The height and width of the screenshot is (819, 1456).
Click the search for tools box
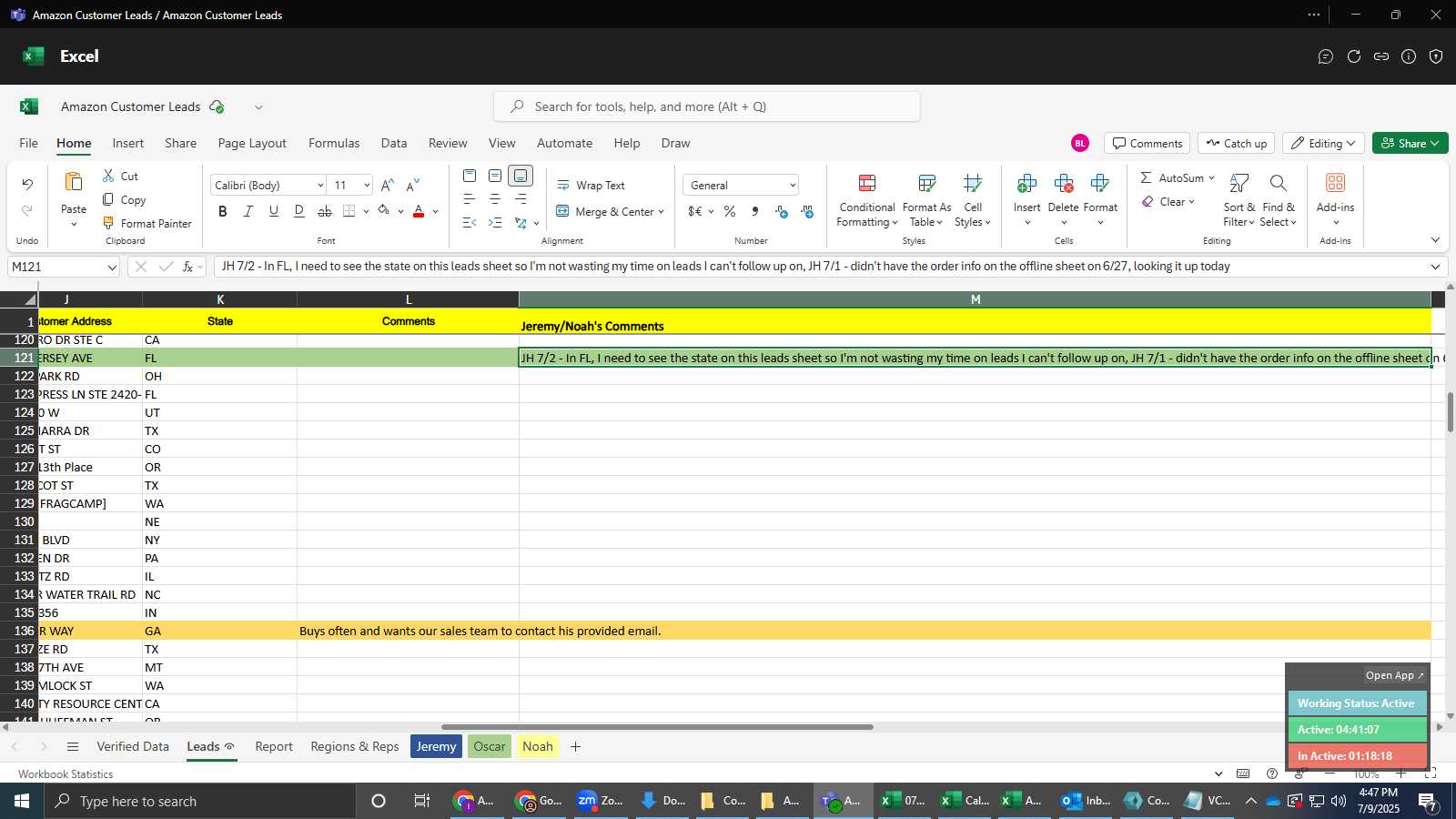click(x=707, y=106)
